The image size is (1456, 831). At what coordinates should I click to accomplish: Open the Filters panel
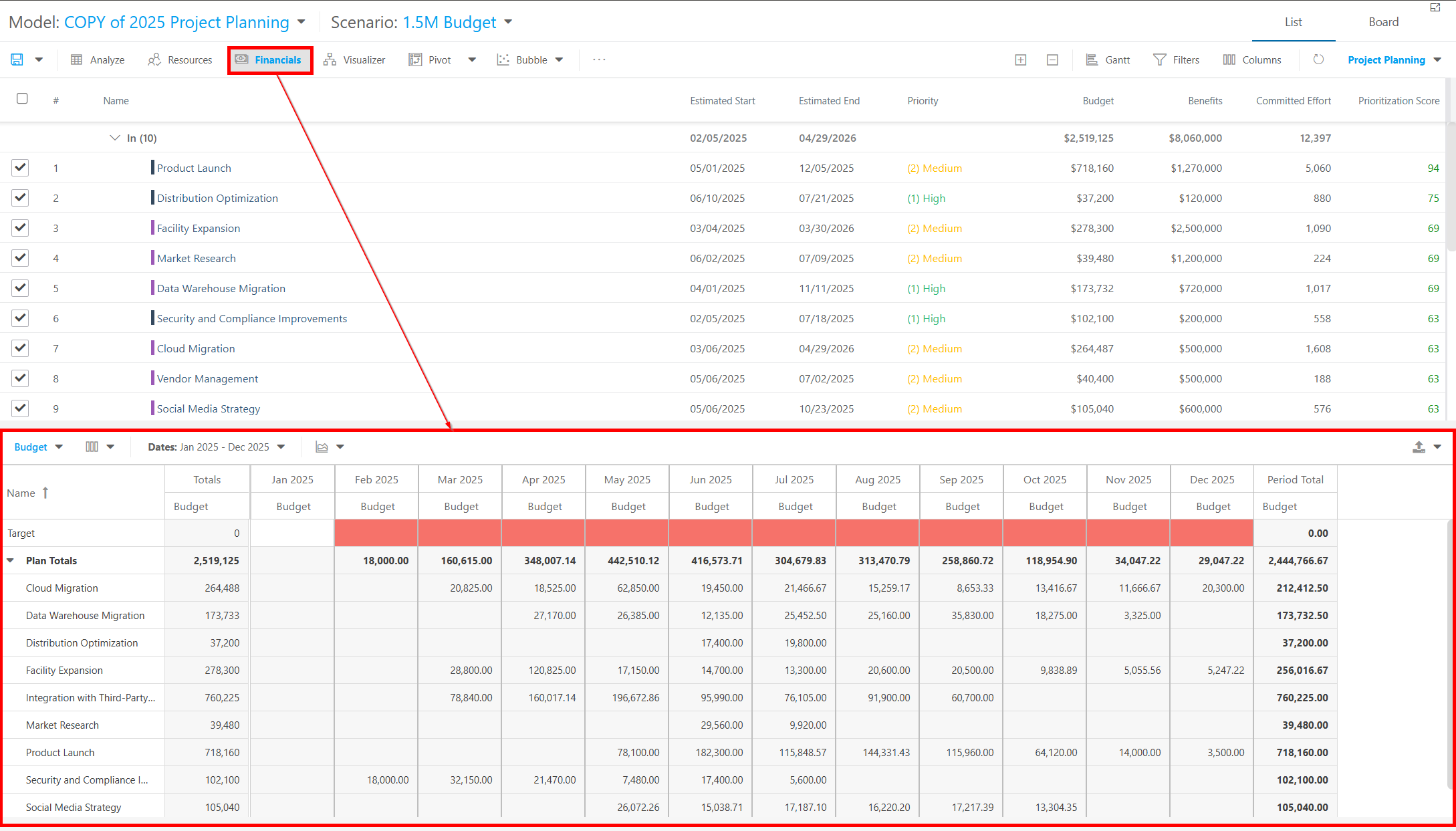(1177, 60)
